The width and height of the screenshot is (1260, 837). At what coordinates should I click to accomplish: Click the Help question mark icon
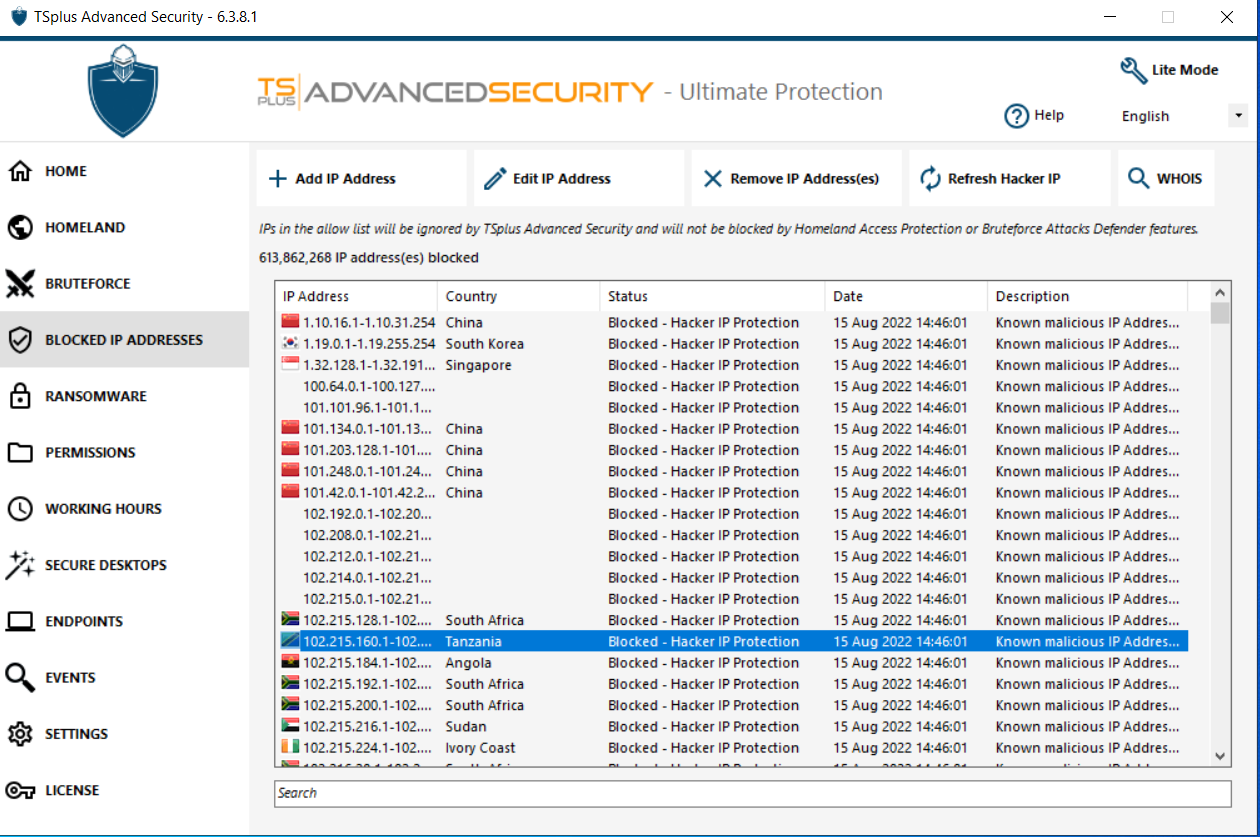(1017, 116)
